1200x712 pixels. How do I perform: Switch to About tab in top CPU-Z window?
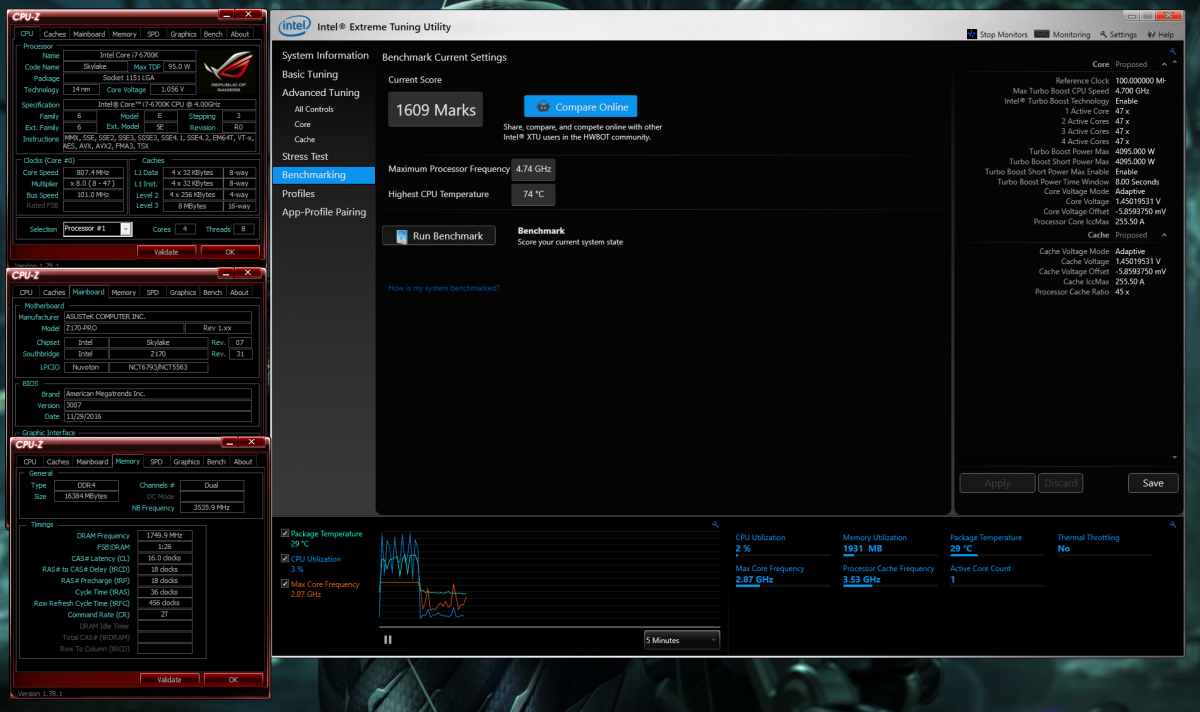pos(240,34)
